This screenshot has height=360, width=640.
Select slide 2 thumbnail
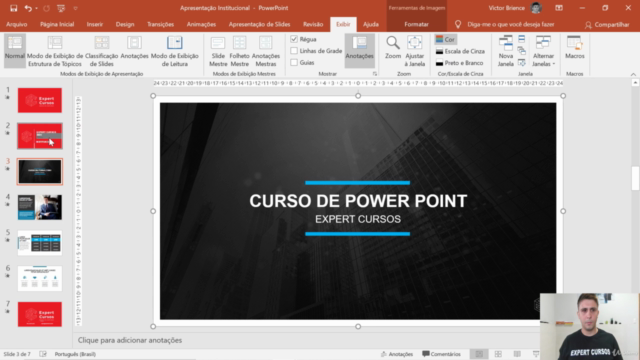pos(40,136)
